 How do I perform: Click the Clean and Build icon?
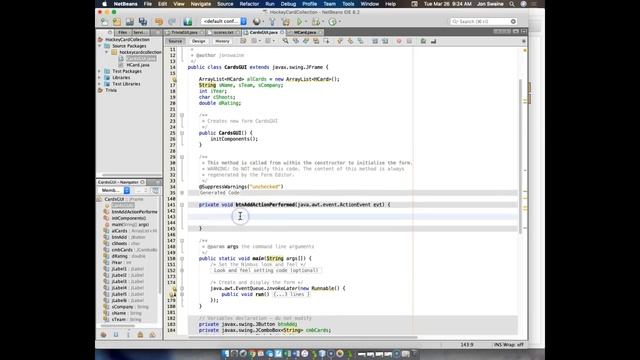286,21
